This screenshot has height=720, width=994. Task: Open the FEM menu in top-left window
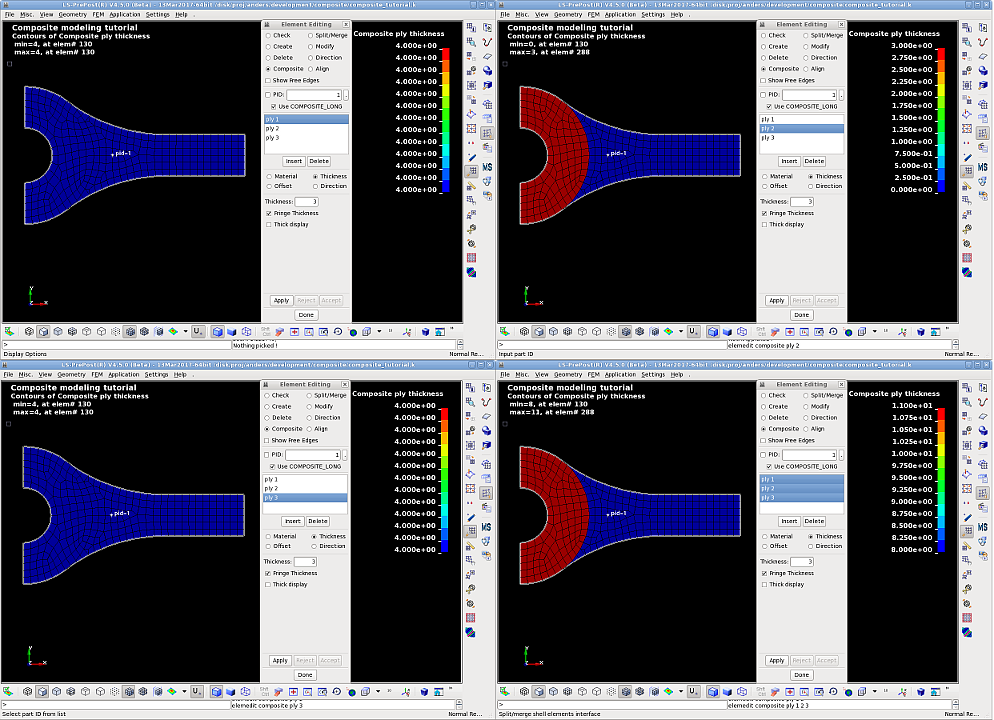99,14
